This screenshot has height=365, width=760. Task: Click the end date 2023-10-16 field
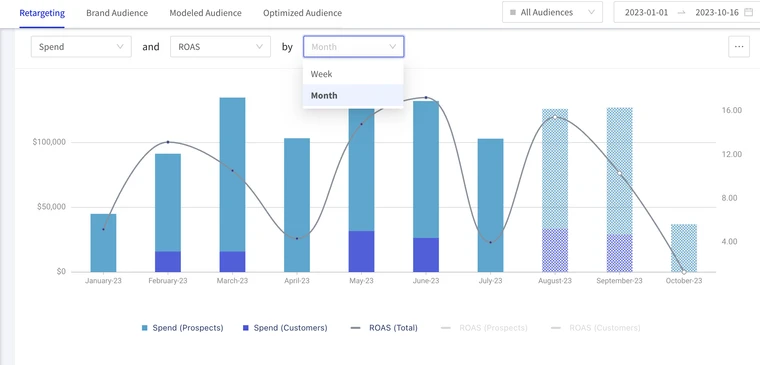pyautogui.click(x=717, y=13)
